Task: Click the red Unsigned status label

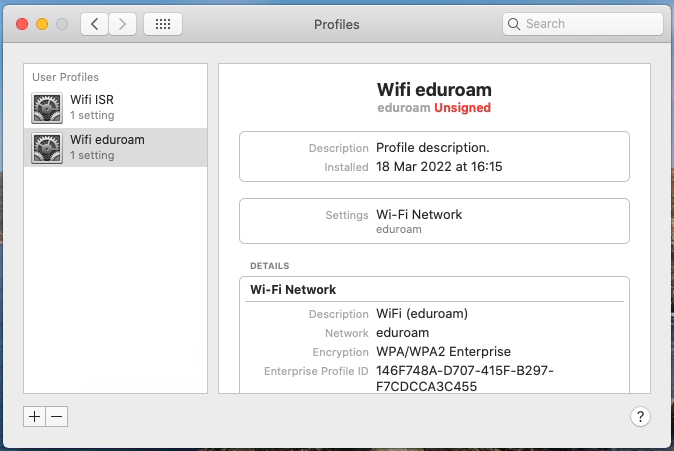Action: (462, 107)
